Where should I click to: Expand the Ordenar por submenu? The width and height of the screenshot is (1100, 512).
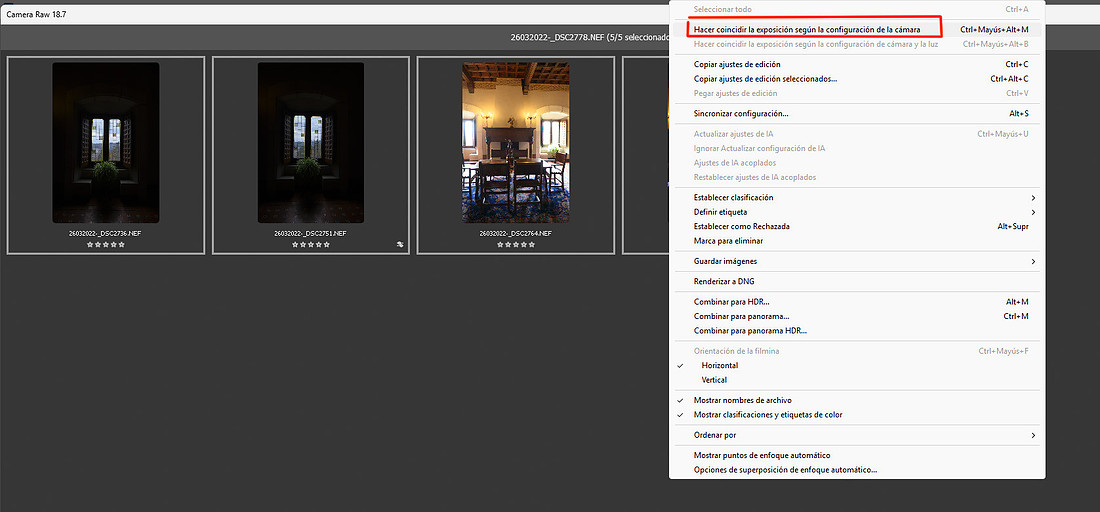click(x=857, y=435)
